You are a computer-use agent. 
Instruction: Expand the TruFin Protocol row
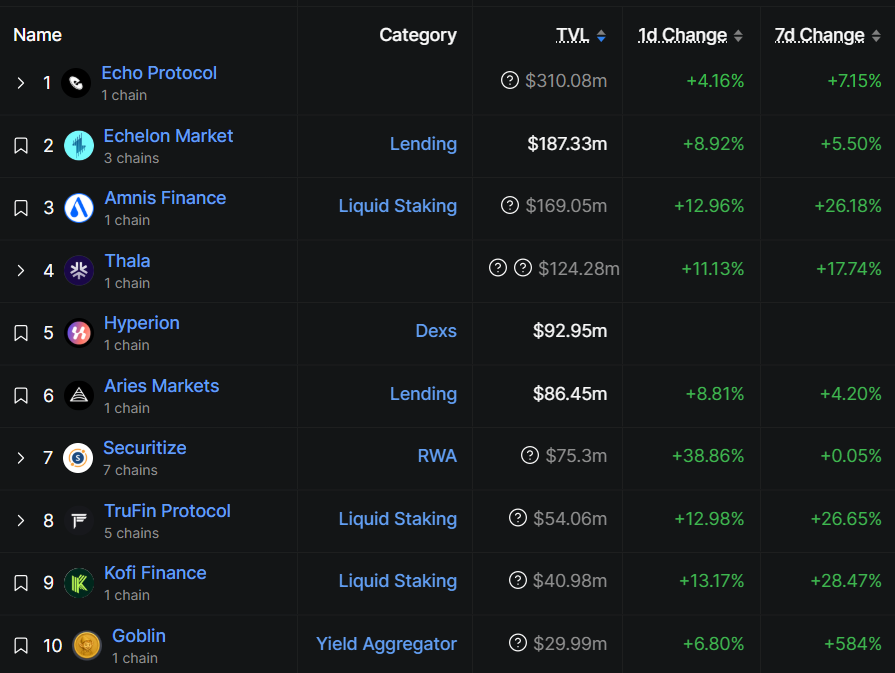coord(21,521)
